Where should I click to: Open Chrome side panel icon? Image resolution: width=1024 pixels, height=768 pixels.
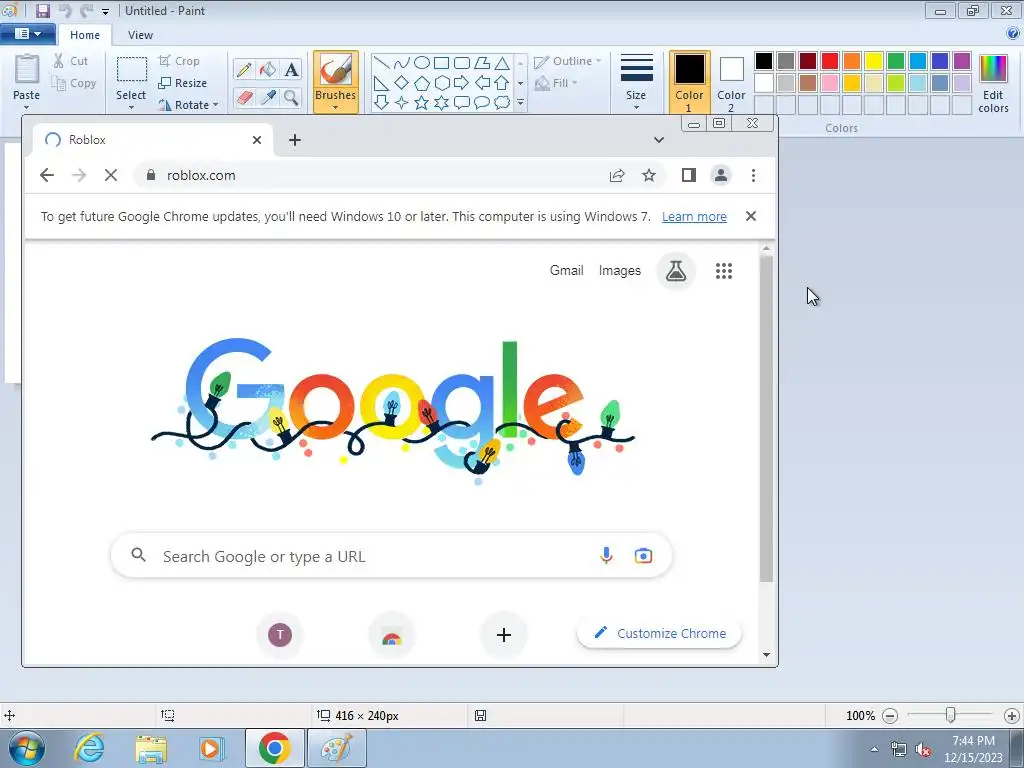click(x=688, y=175)
